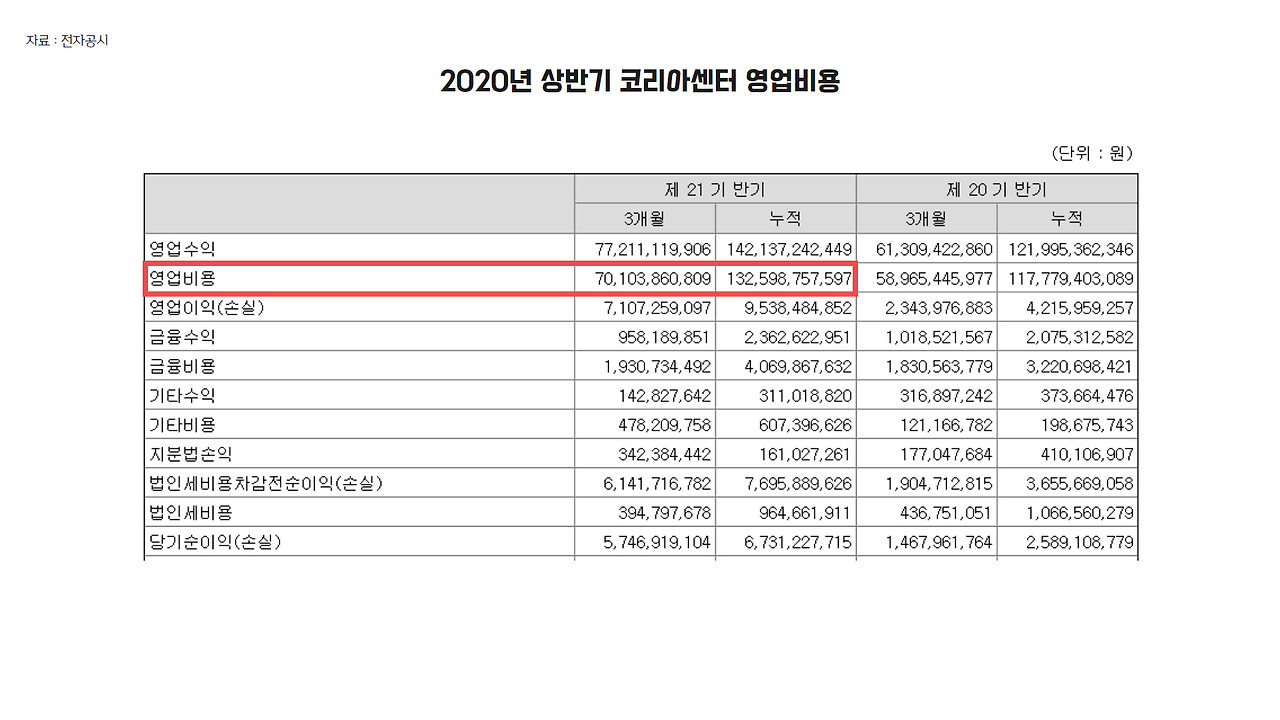Select the title 2020년 상반기 코리아센터 영업비용

[640, 81]
